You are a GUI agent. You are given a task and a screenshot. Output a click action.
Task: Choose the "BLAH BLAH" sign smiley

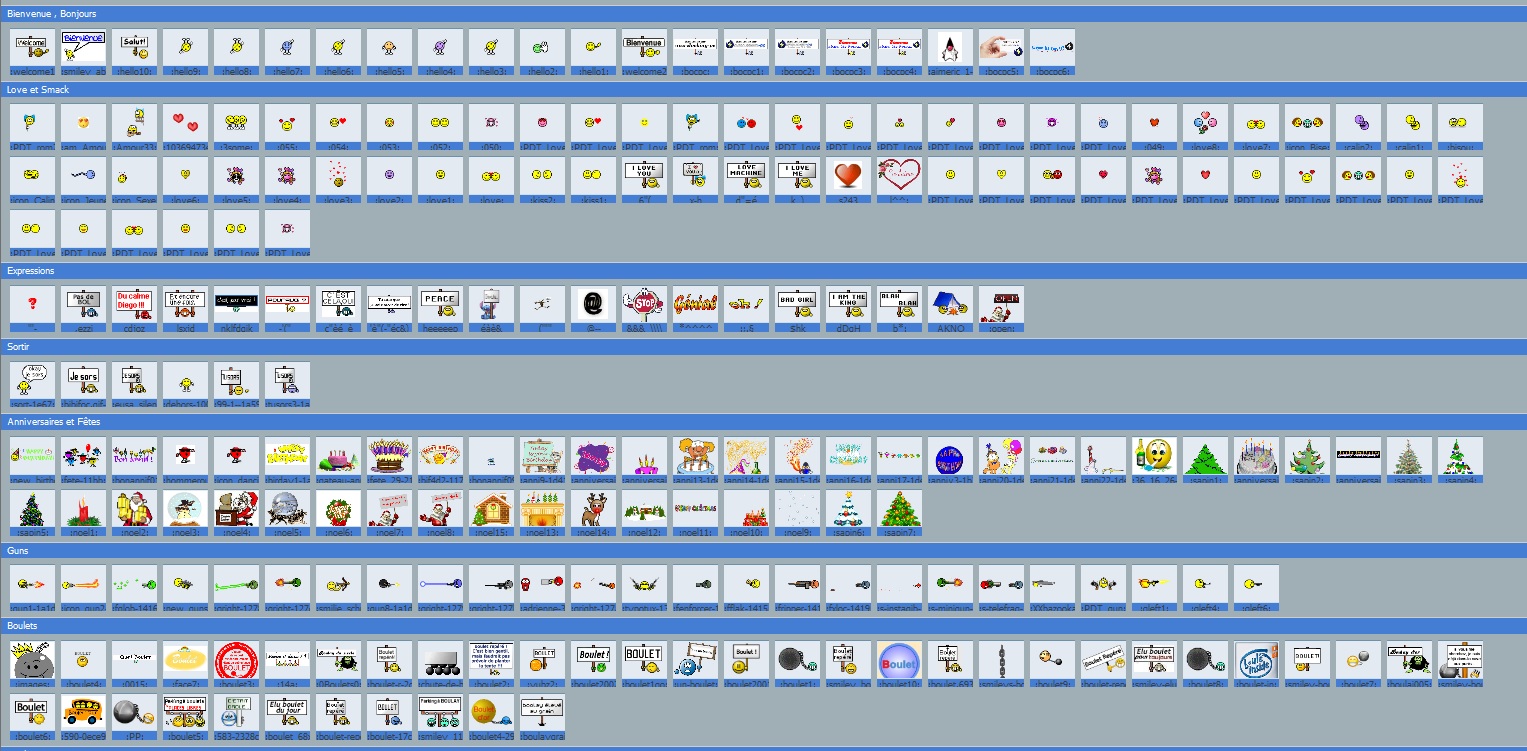point(900,305)
